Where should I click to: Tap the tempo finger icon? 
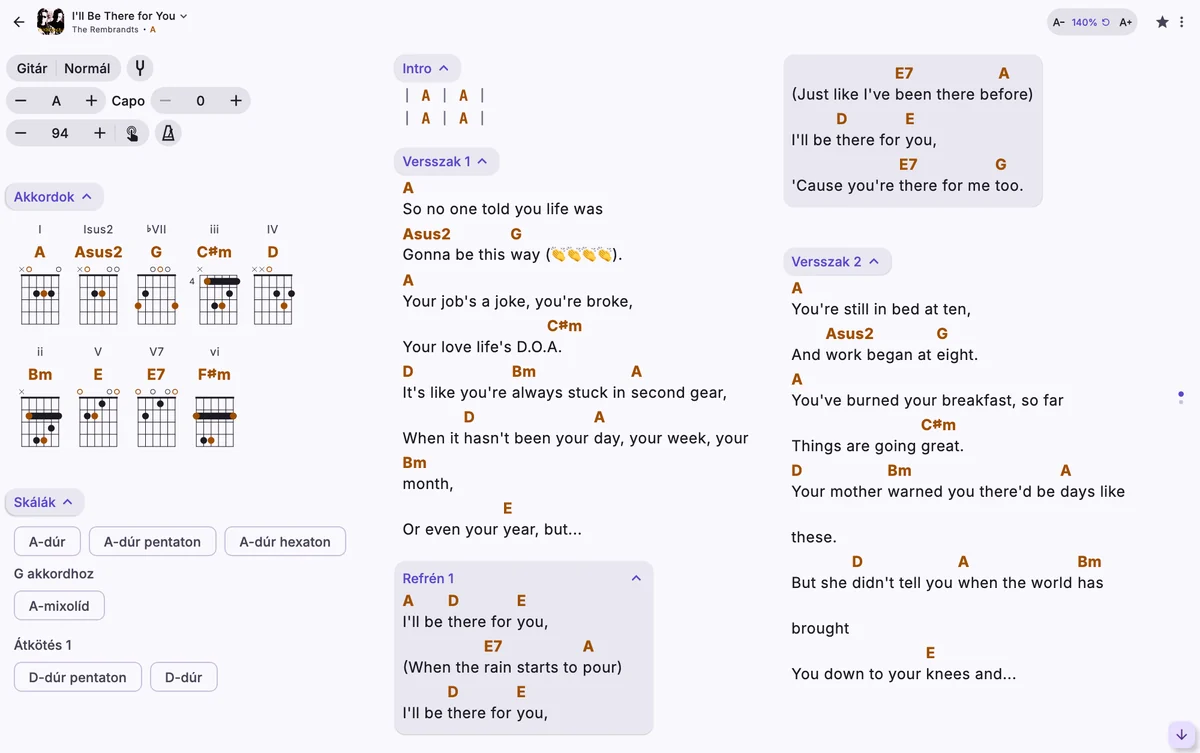[132, 133]
